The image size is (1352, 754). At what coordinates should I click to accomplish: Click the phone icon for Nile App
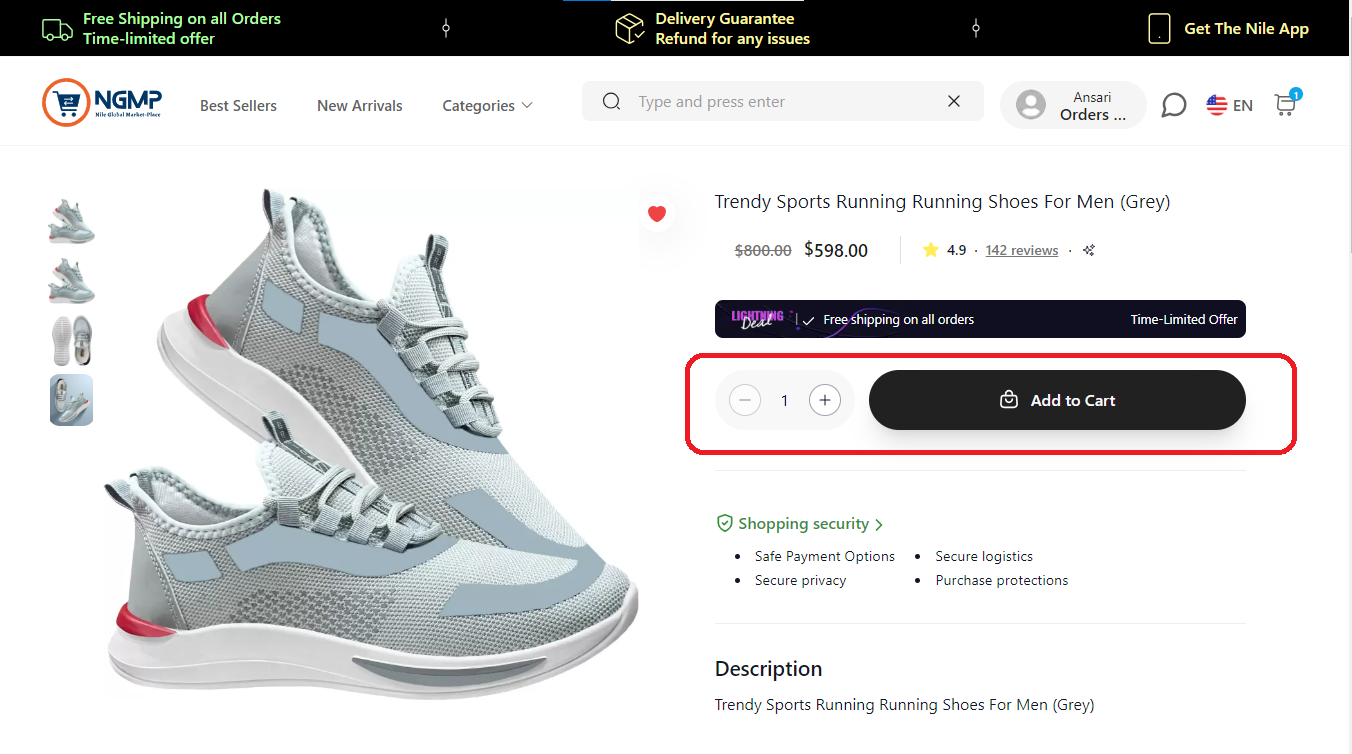[x=1159, y=28]
